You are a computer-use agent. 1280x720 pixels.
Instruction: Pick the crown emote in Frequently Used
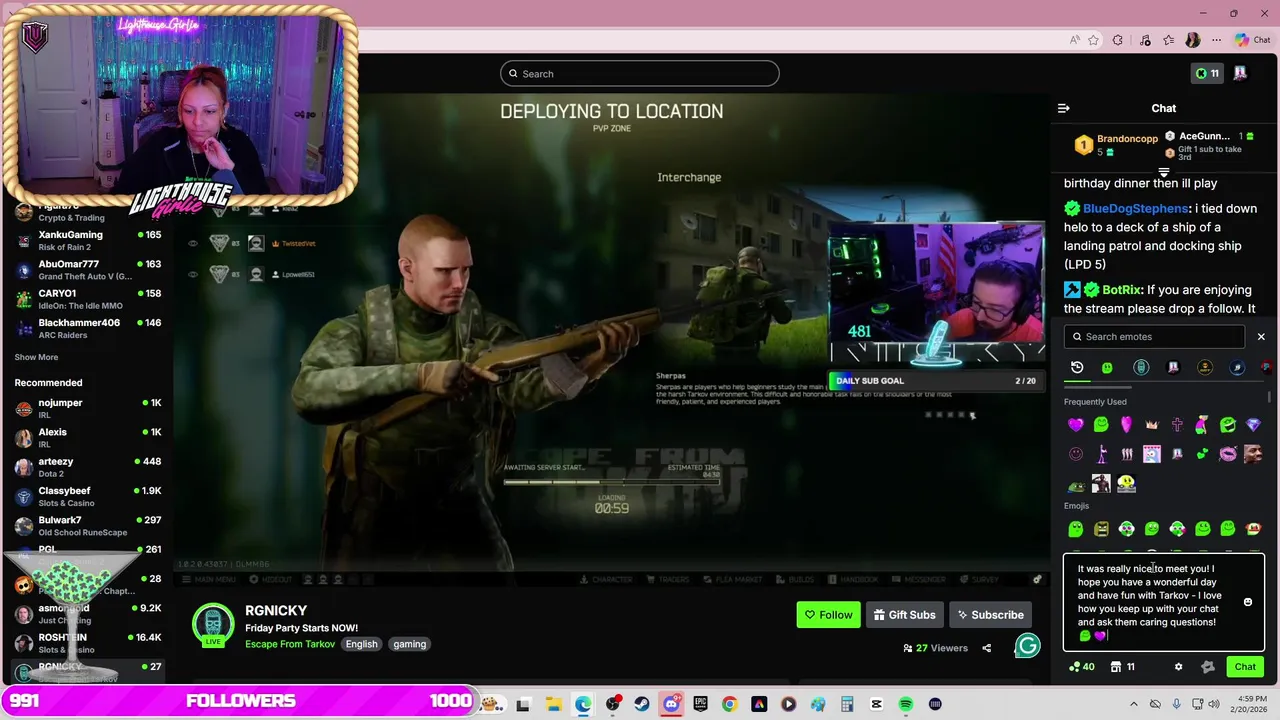tap(1152, 425)
